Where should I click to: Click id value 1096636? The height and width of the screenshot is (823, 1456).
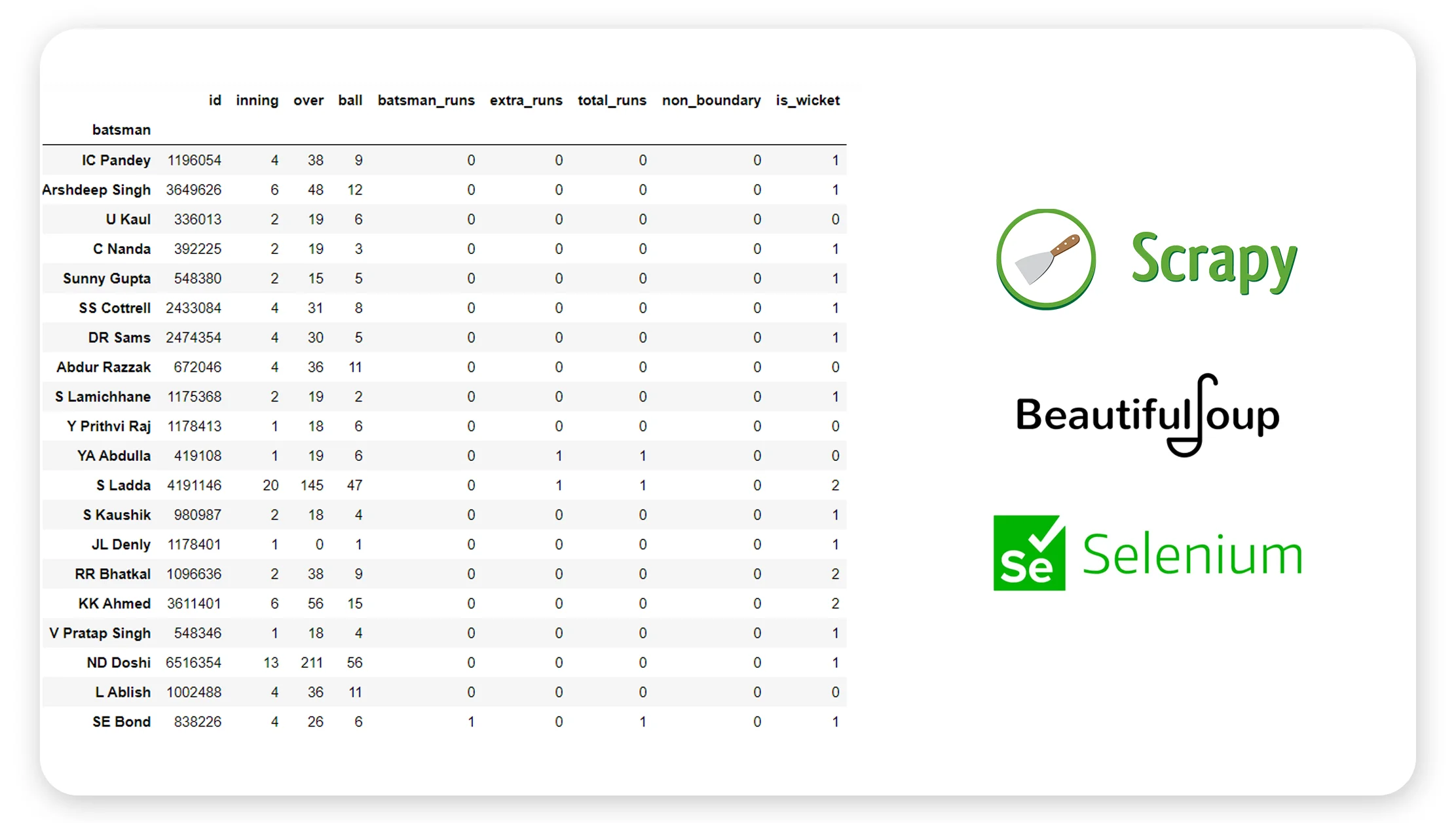tap(195, 574)
